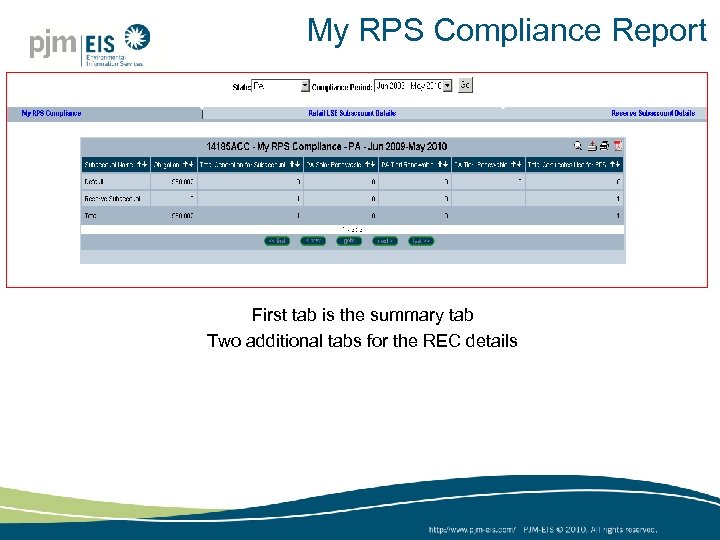Click the Default row's Obligation value
This screenshot has height=540, width=720.
coord(182,182)
